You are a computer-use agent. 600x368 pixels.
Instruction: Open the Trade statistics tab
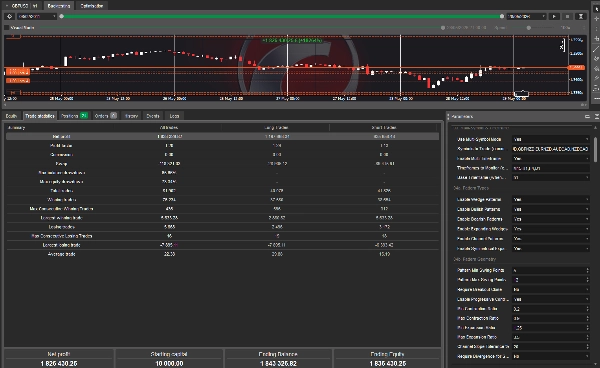[40, 116]
